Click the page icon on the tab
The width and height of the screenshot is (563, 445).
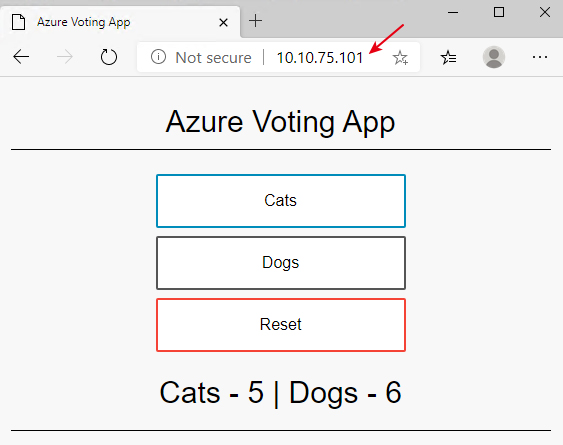[x=18, y=22]
